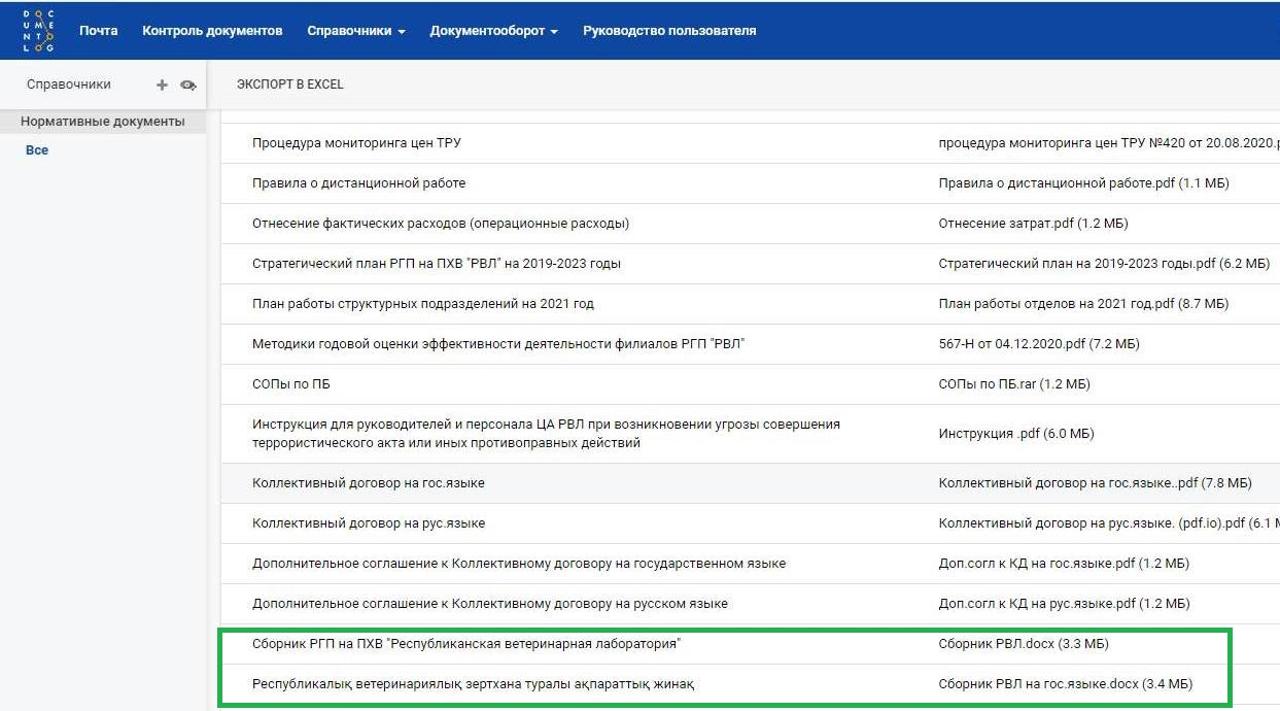Image resolution: width=1280 pixels, height=711 pixels.
Task: Download План работы отделов на 2021 год.pdf
Action: tap(1083, 303)
